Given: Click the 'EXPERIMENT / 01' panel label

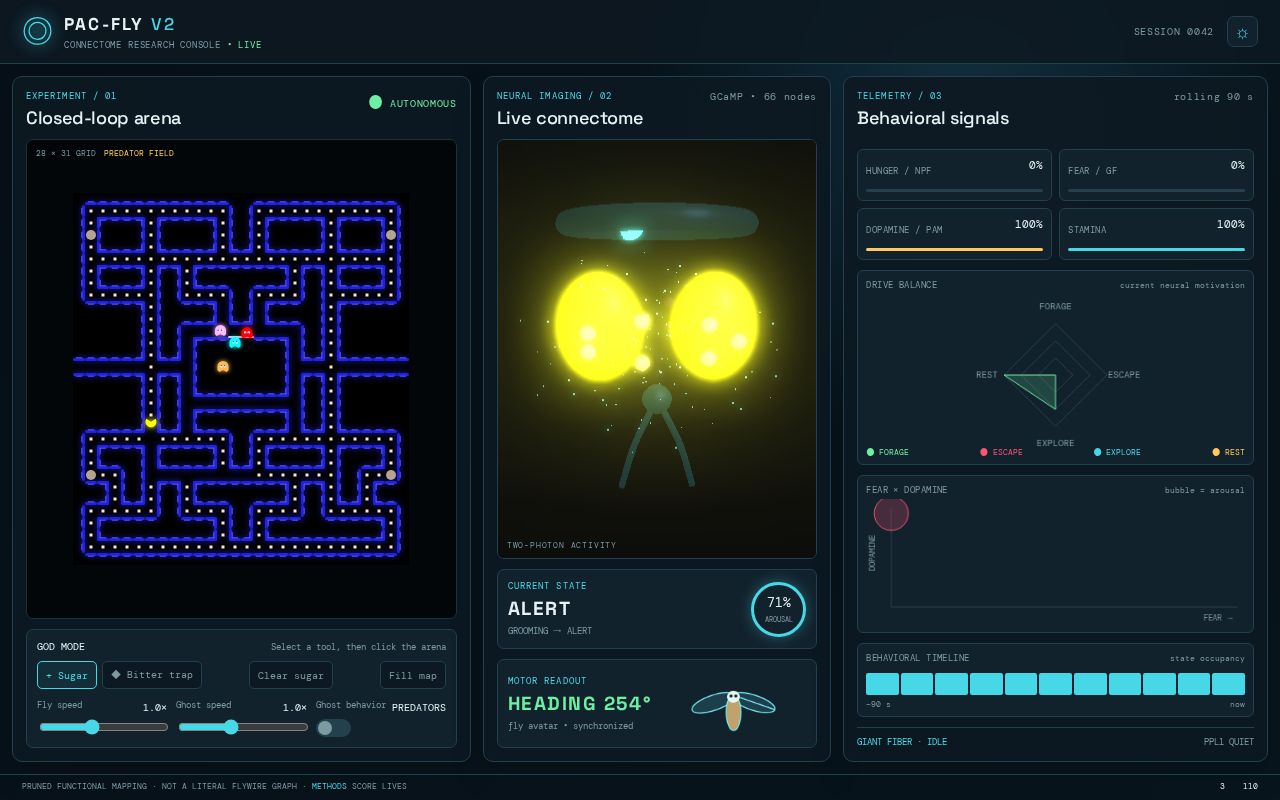Looking at the screenshot, I should (71, 96).
